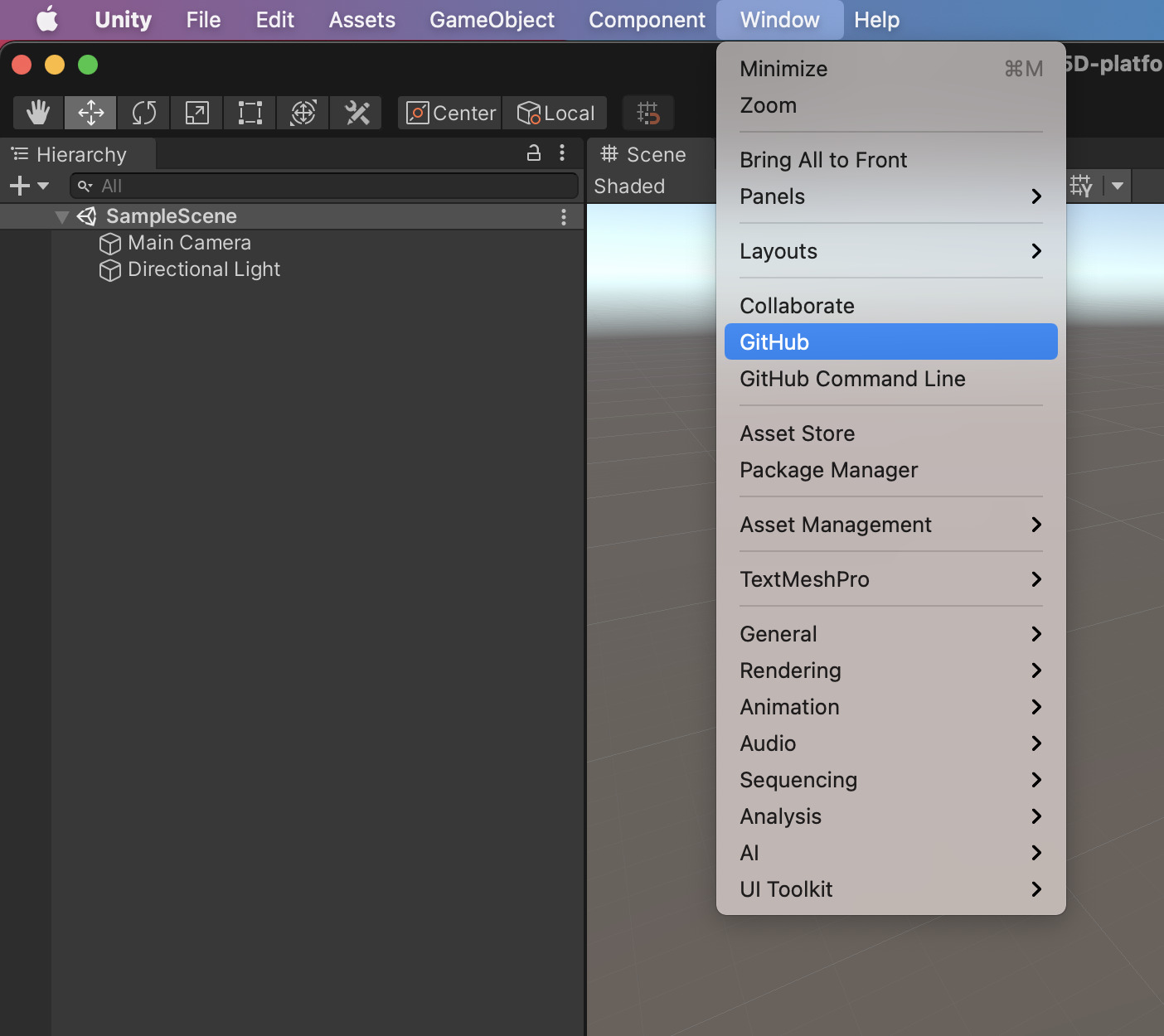Click the Hierarchy search field

(324, 186)
